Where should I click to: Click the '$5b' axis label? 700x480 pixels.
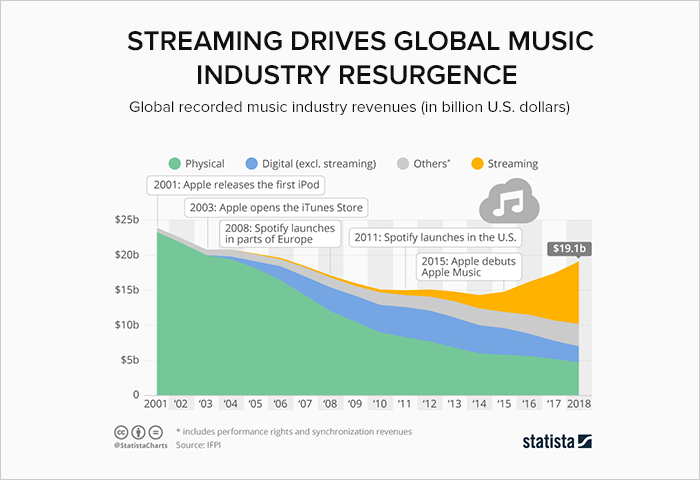tap(130, 360)
